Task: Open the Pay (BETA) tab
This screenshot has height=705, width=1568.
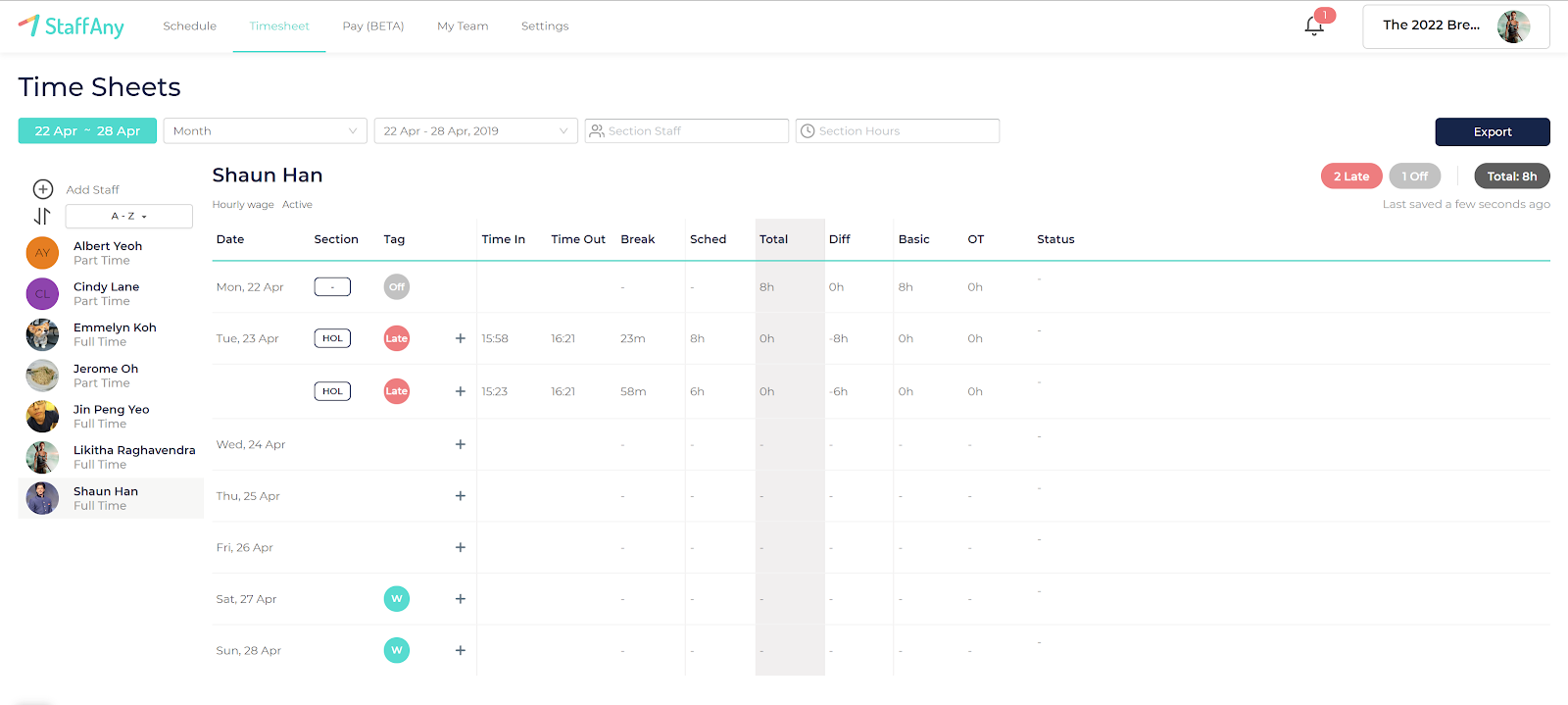Action: click(x=373, y=25)
